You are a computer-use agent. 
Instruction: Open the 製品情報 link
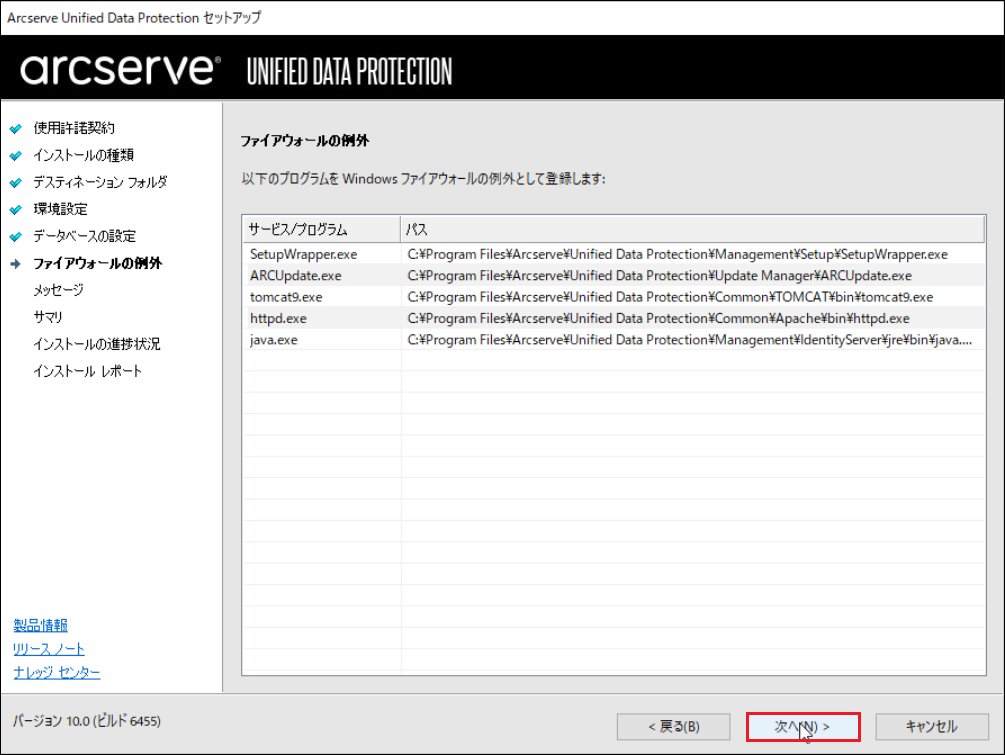[x=40, y=625]
